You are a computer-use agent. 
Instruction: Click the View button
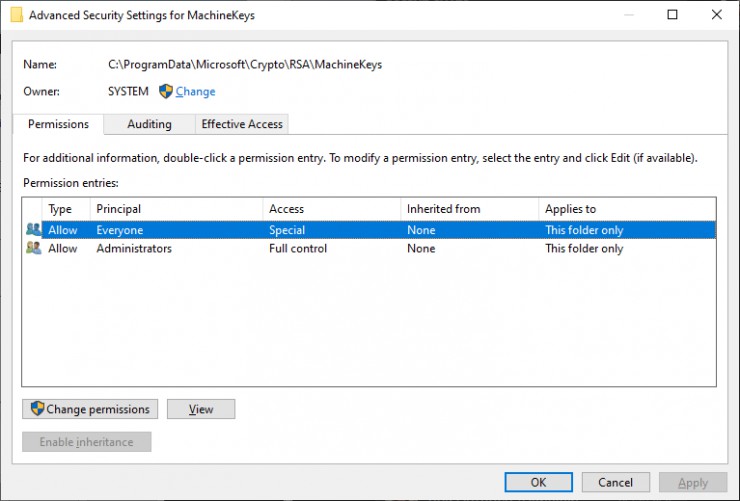(201, 409)
